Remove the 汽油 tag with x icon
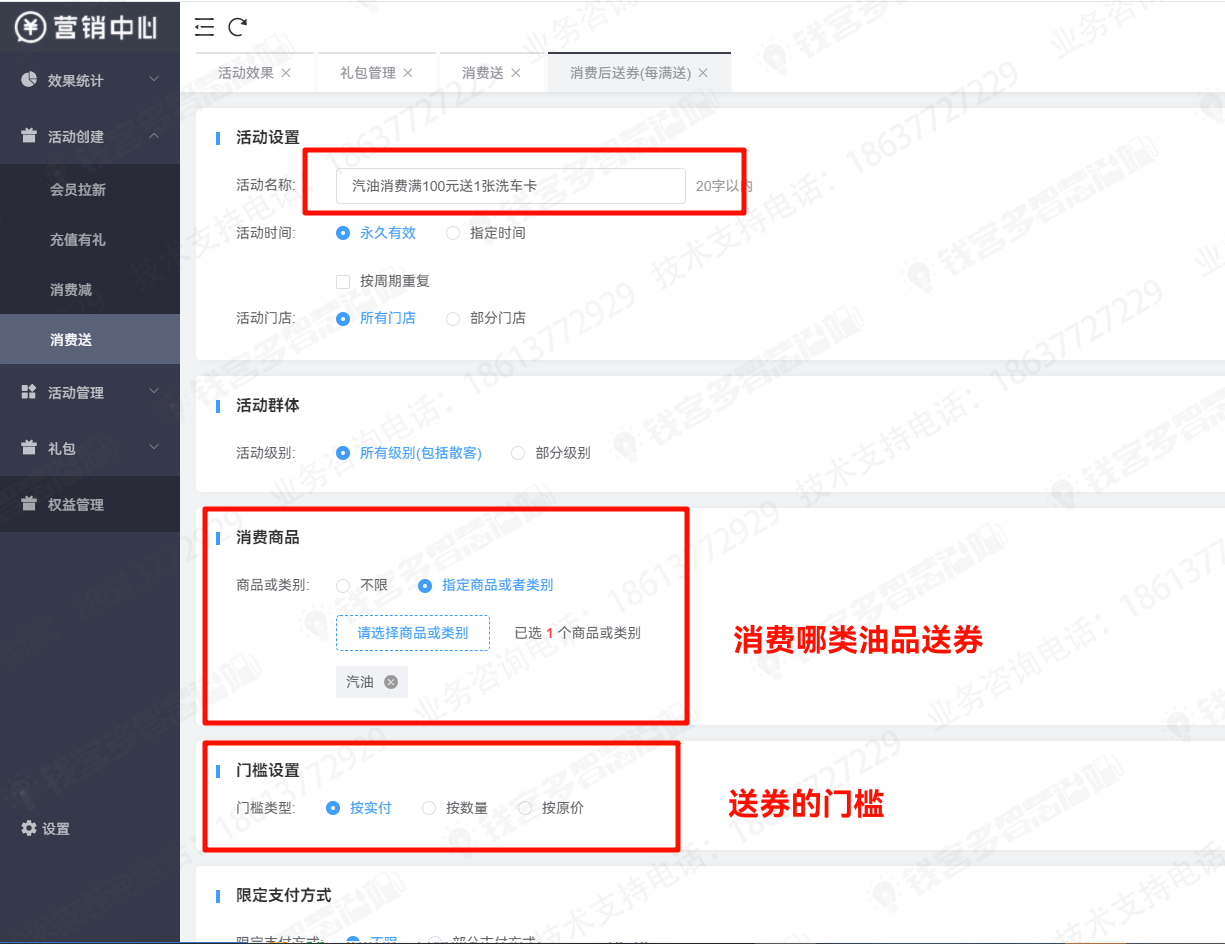Screen dimensions: 1225x944 [x=391, y=682]
